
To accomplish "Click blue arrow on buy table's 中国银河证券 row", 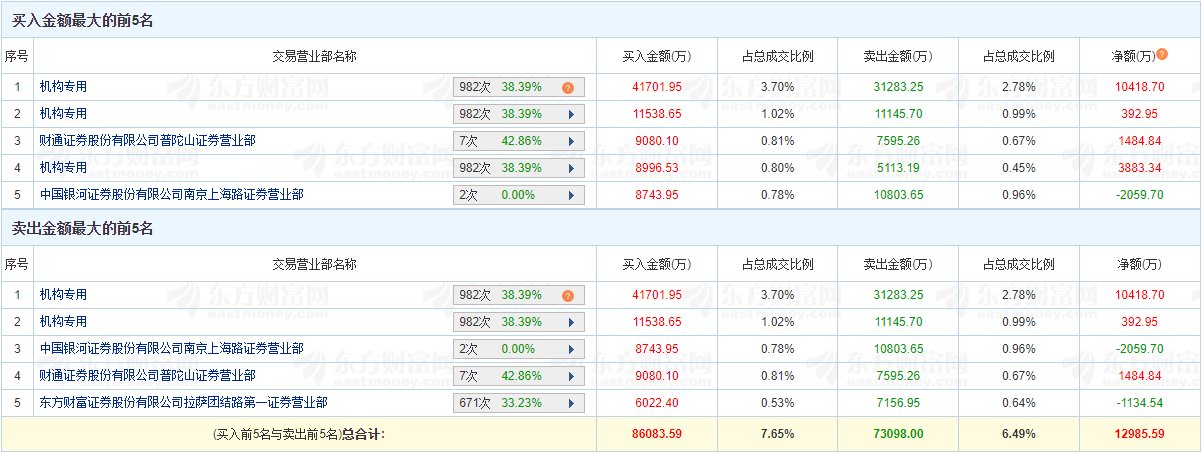I will (x=570, y=195).
